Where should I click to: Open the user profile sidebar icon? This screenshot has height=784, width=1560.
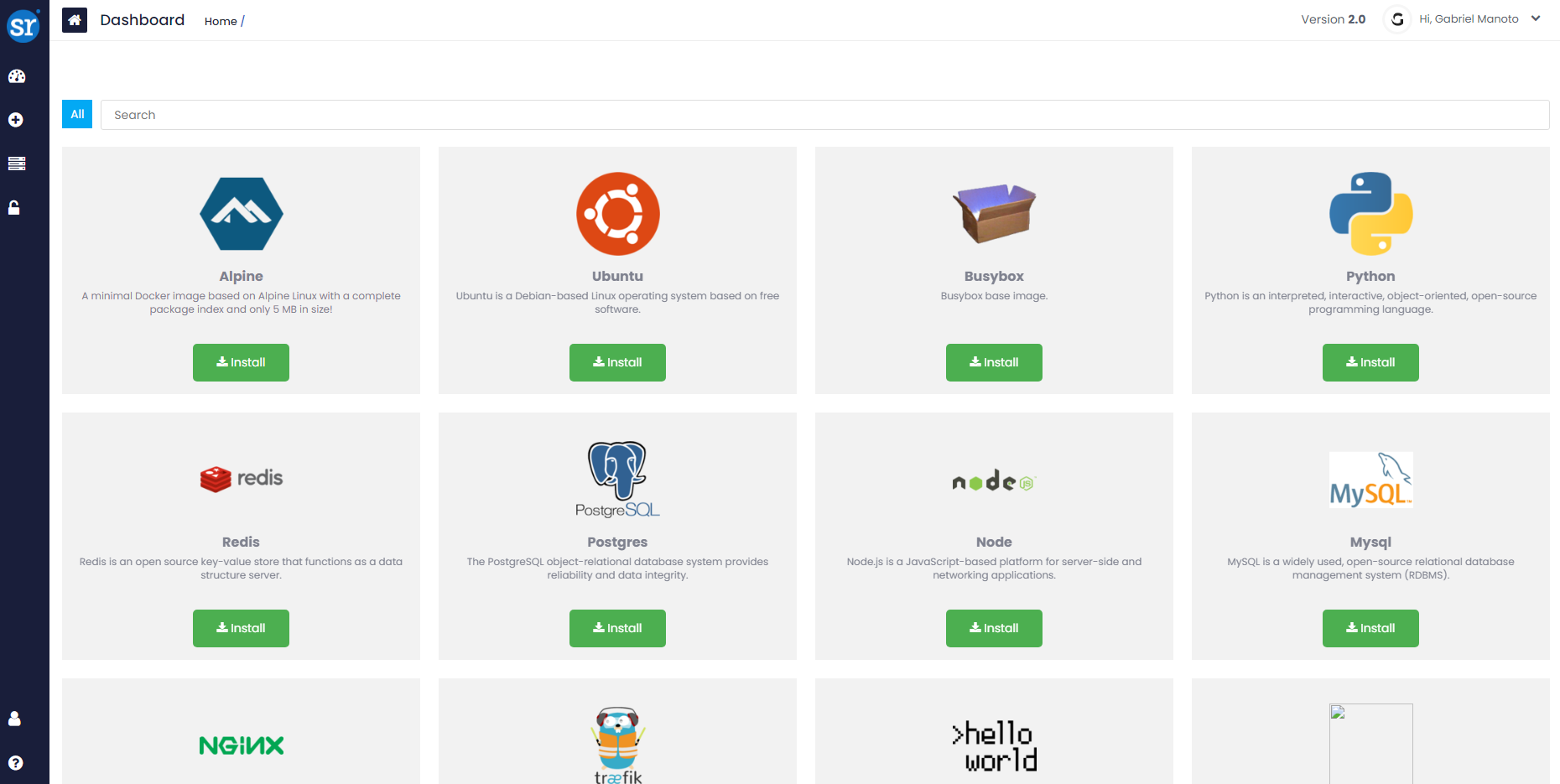tap(14, 719)
